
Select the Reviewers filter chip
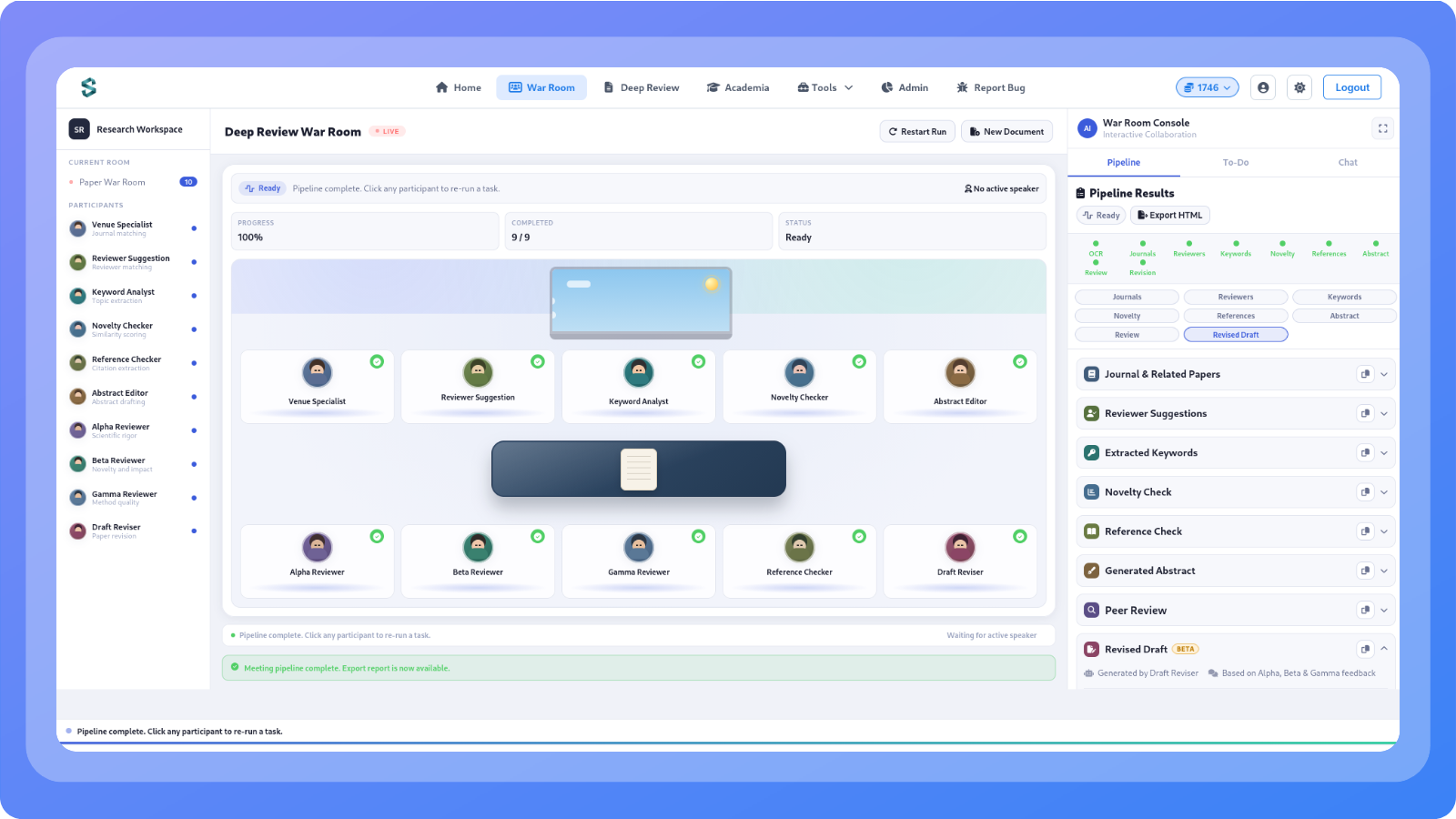pos(1236,297)
